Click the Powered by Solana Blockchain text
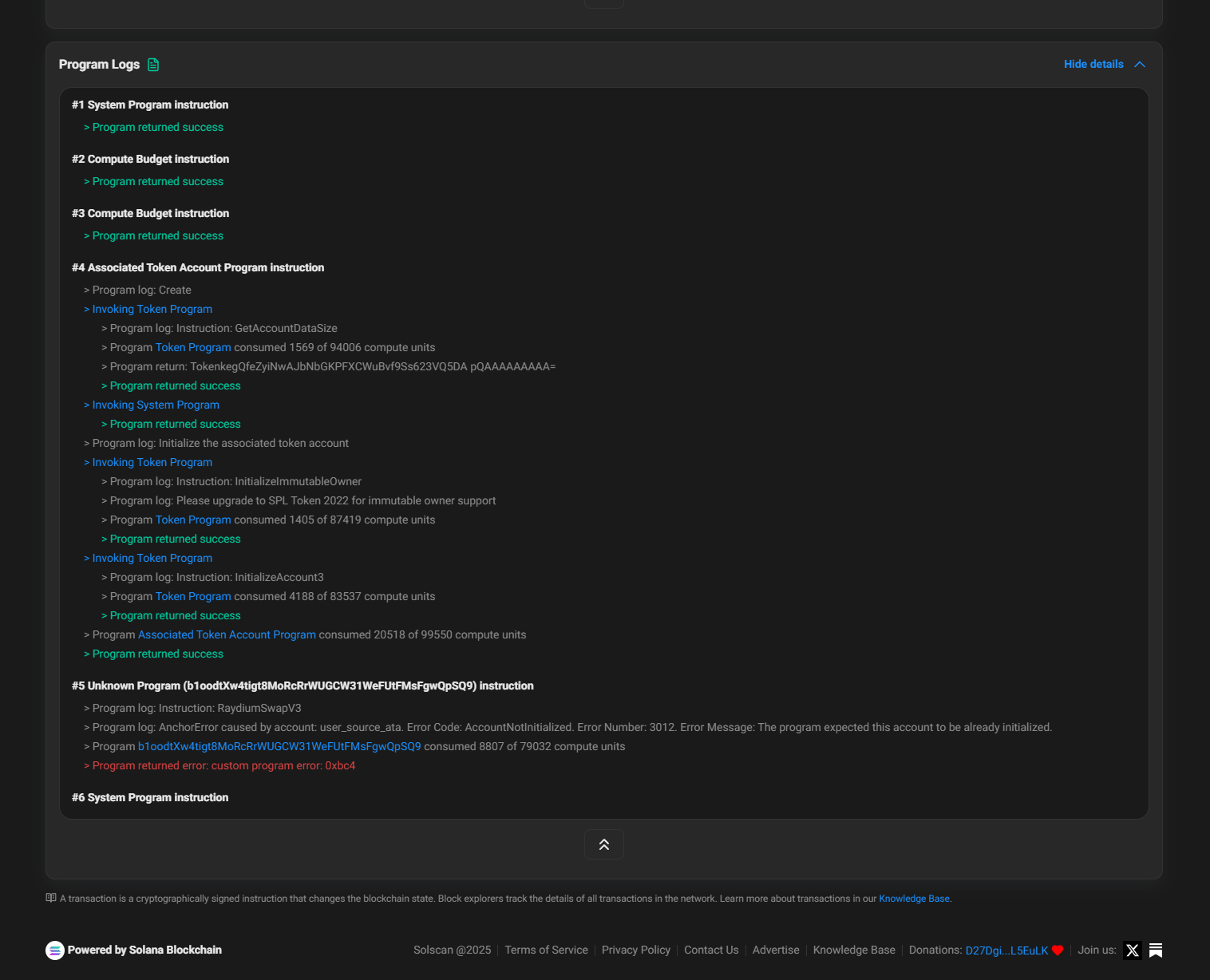Viewport: 1210px width, 980px height. pyautogui.click(x=144, y=950)
